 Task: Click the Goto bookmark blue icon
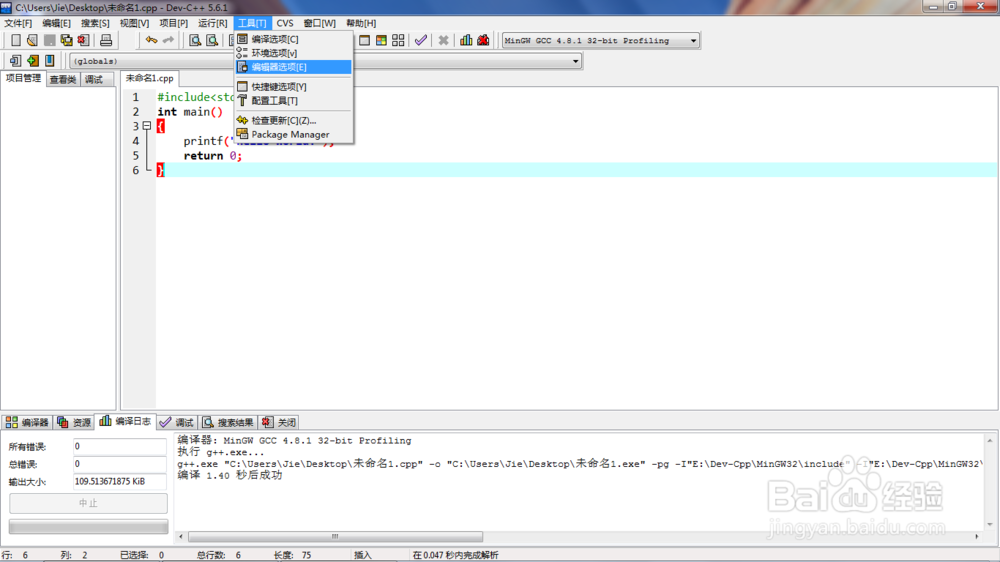50,61
